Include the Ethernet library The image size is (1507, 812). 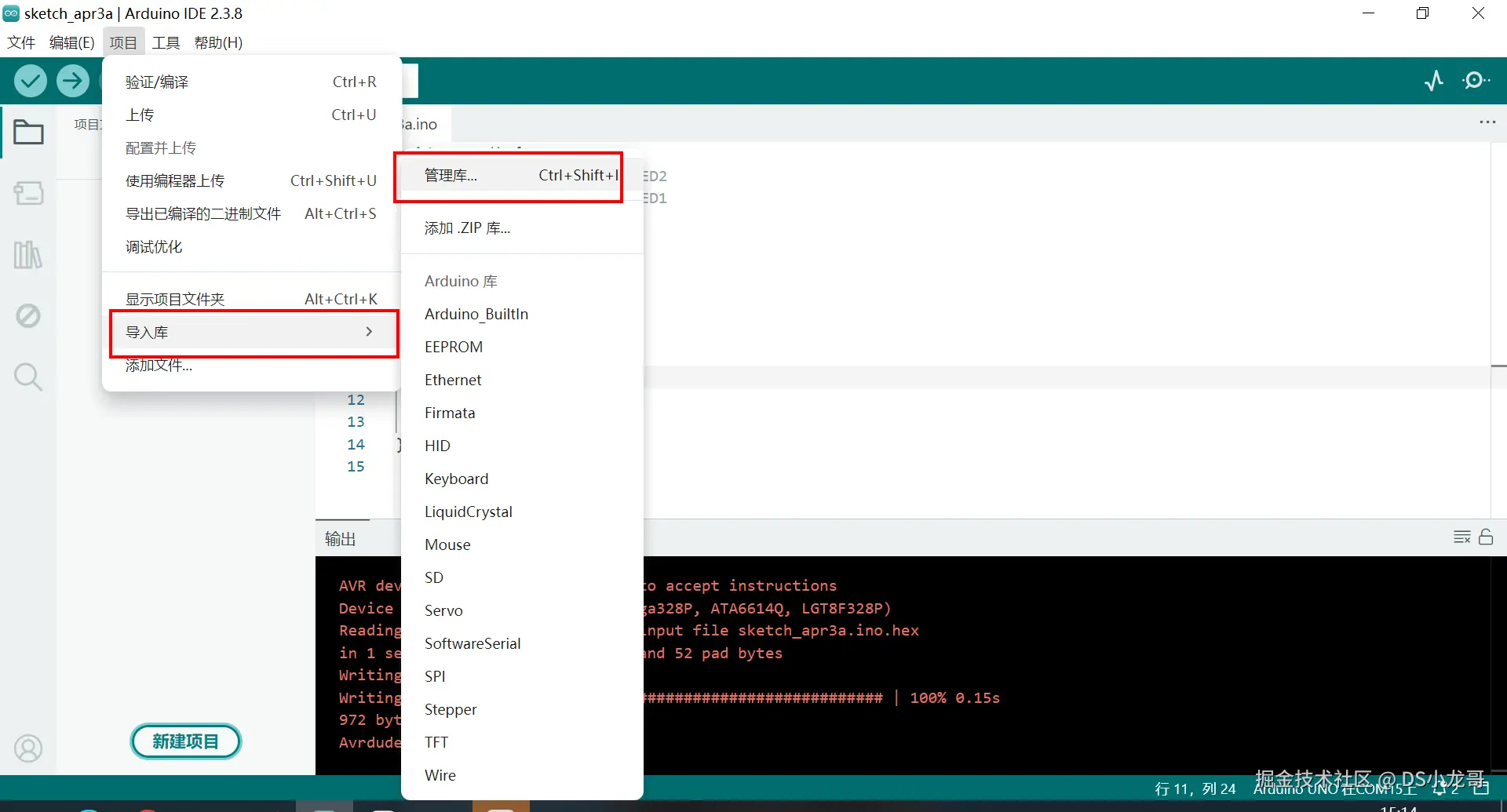pos(522,380)
